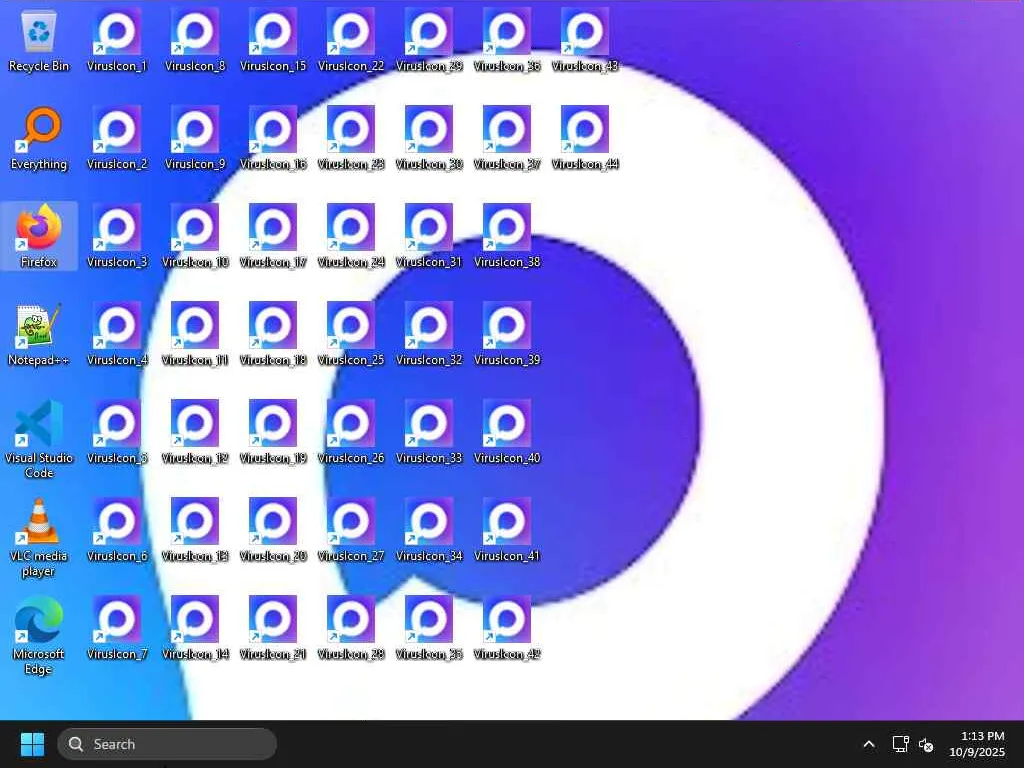Click the VirusIcon_21 shortcut

point(273,628)
